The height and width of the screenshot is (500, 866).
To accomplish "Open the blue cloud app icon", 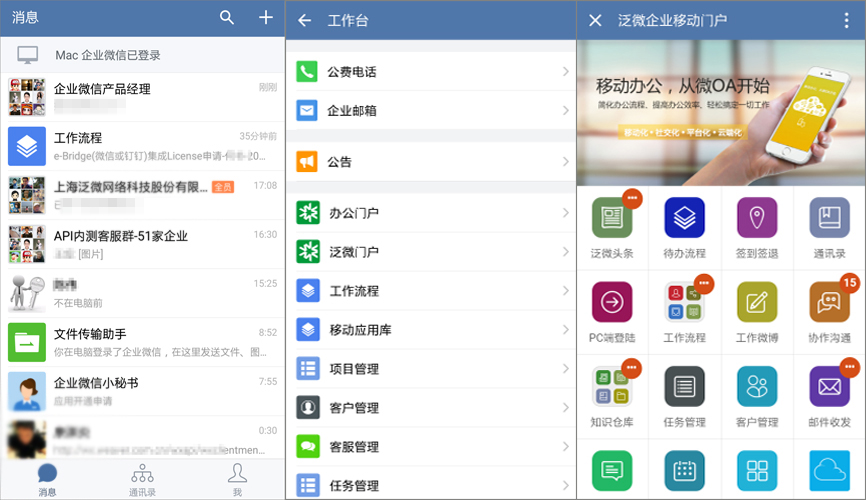I will [829, 471].
